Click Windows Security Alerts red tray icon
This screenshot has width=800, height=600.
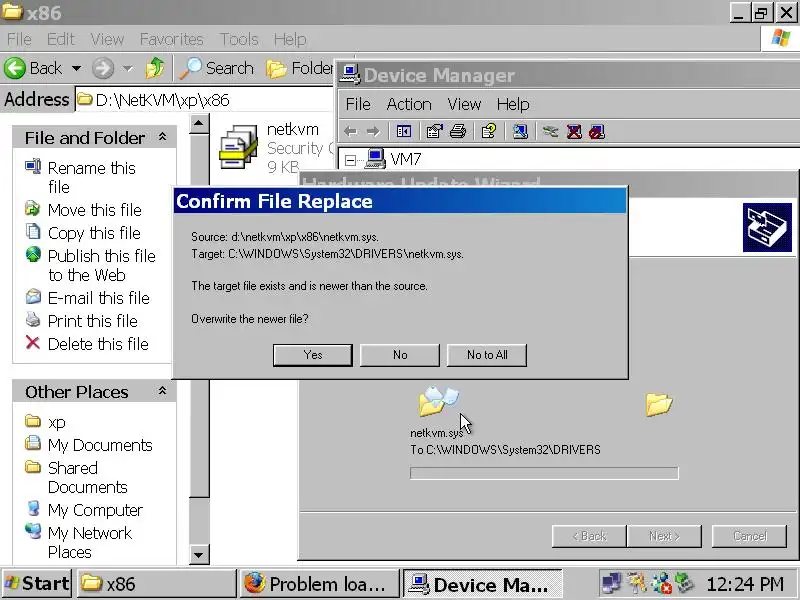coord(661,584)
